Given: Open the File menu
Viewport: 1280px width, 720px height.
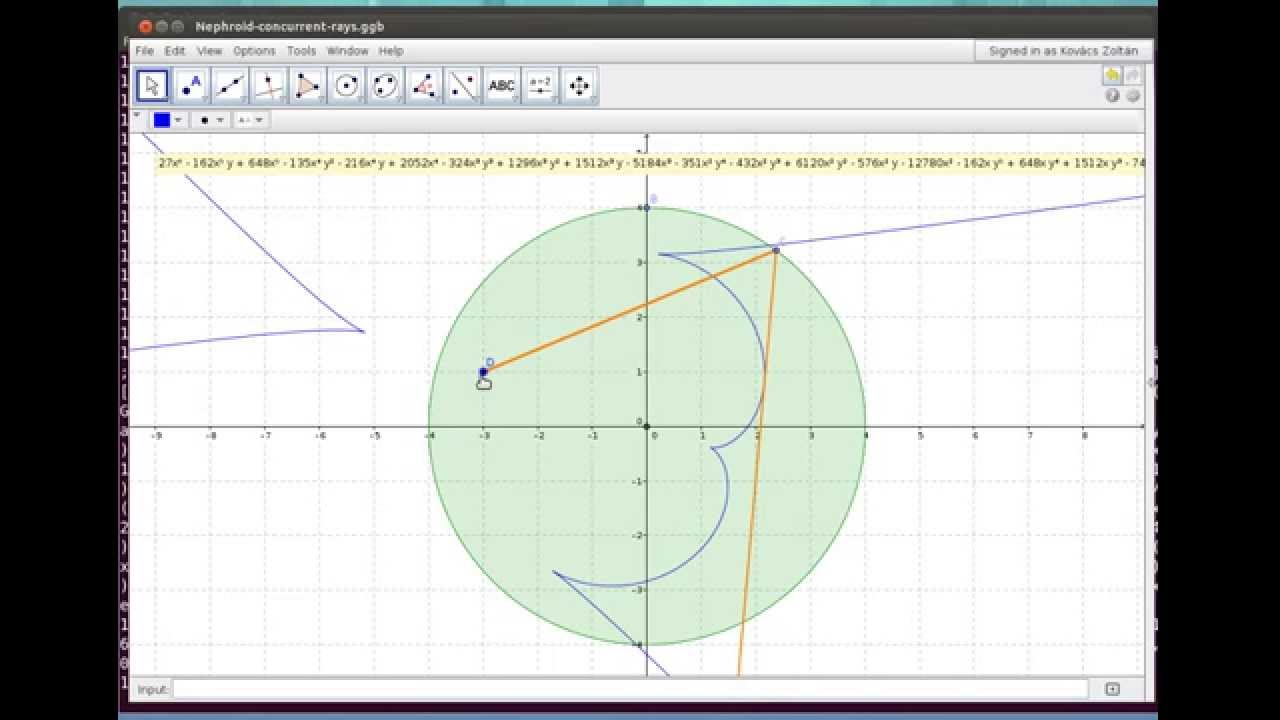Looking at the screenshot, I should point(145,51).
